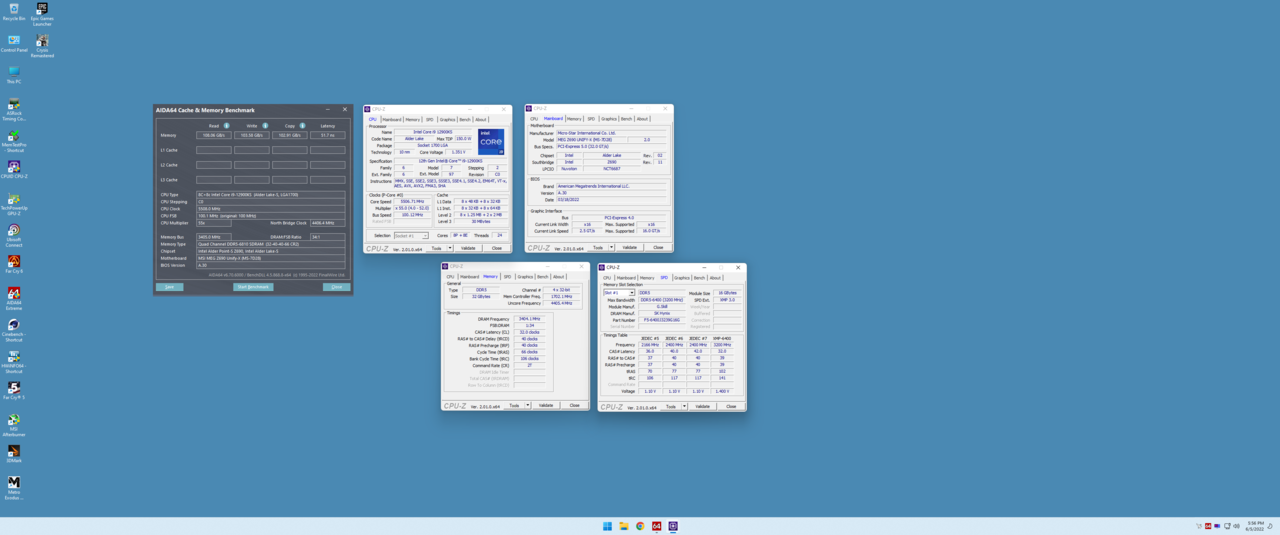Screen dimensions: 1280x535
Task: Click Save in the AIDA64 benchmark window
Action: (x=169, y=287)
